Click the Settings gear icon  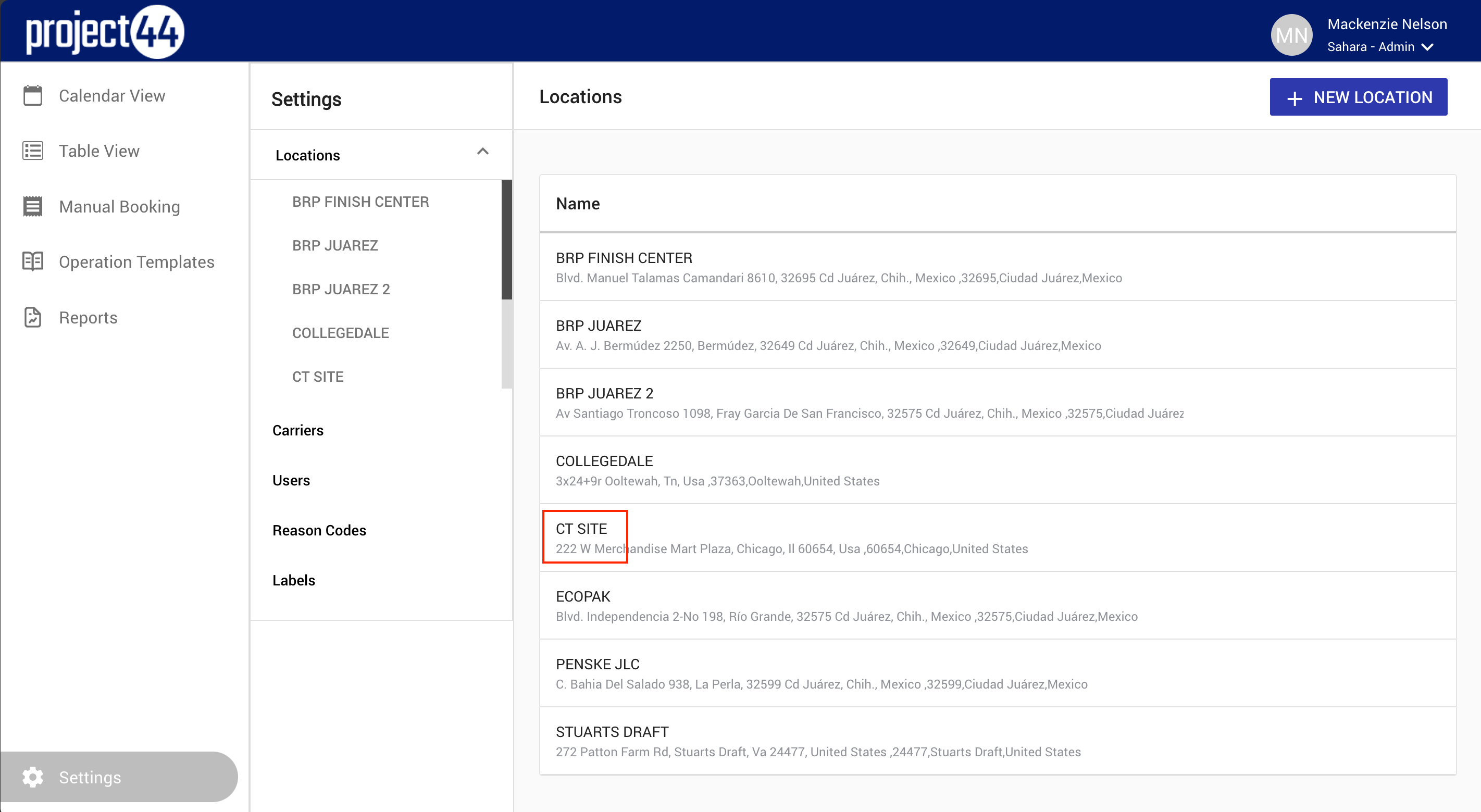33,777
